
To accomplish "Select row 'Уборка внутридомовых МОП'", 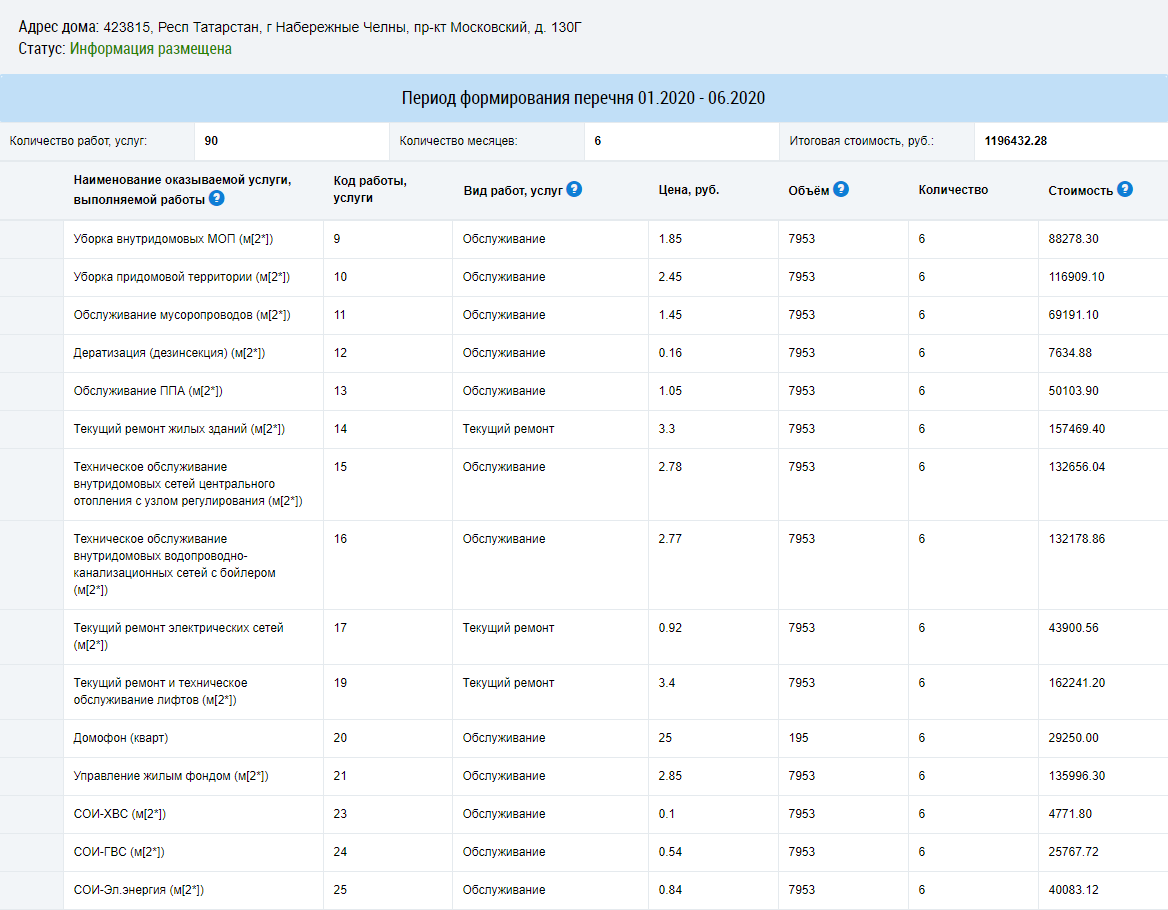I will tap(584, 239).
